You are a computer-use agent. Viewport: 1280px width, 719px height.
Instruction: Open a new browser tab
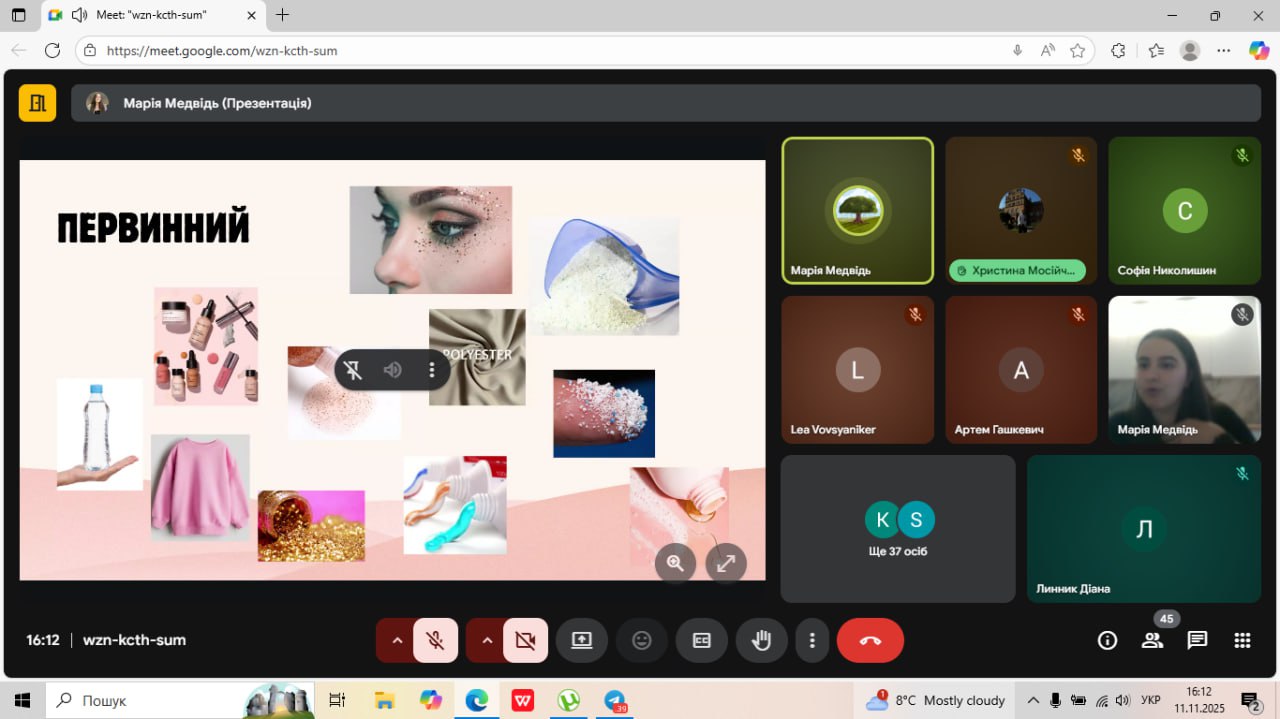tap(283, 15)
